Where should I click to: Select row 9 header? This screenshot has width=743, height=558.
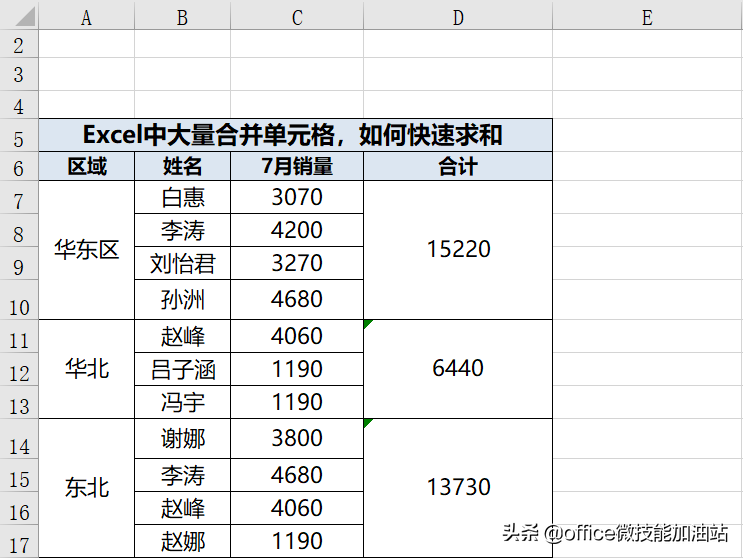(19, 263)
